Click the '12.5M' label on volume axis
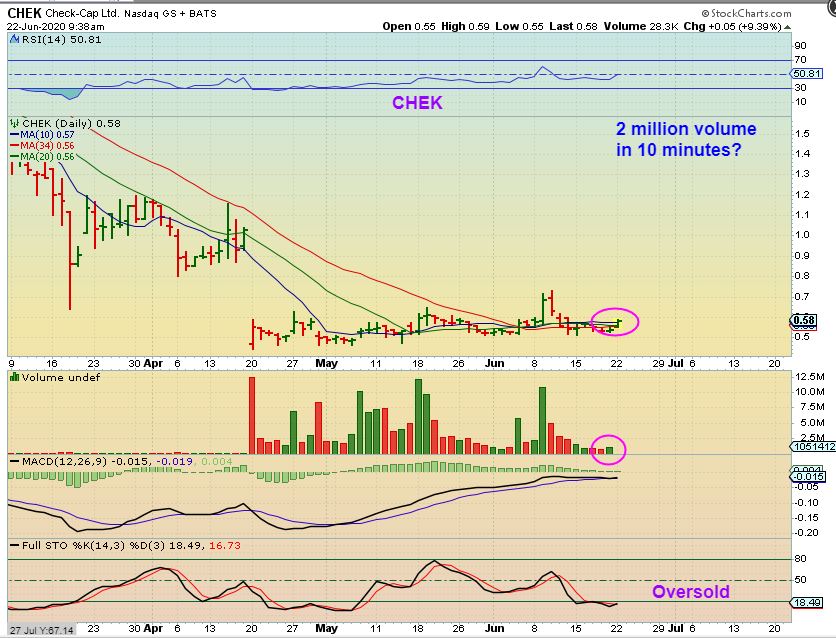This screenshot has height=638, width=836. point(810,377)
